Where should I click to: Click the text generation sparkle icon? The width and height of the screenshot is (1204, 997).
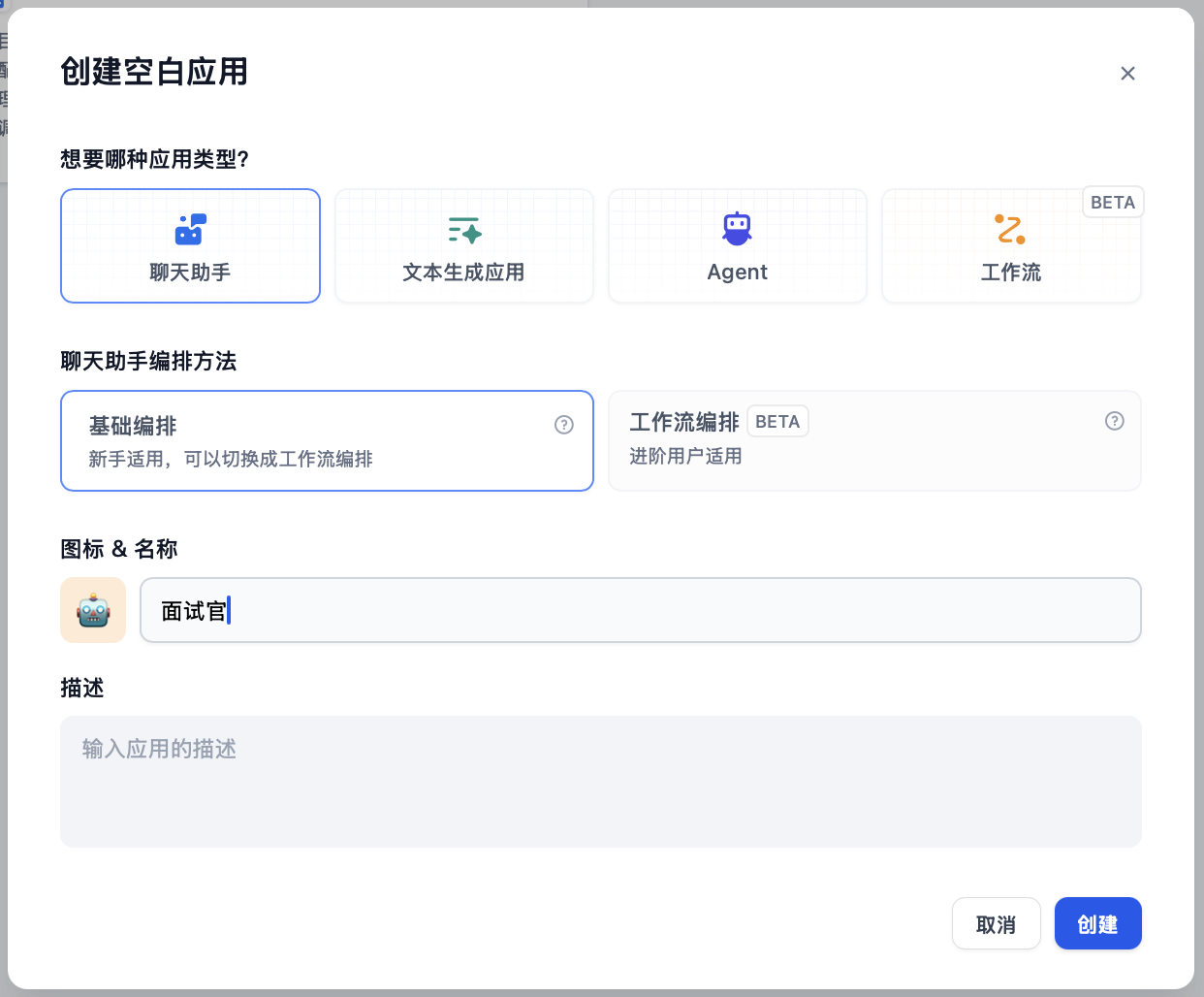(x=464, y=230)
